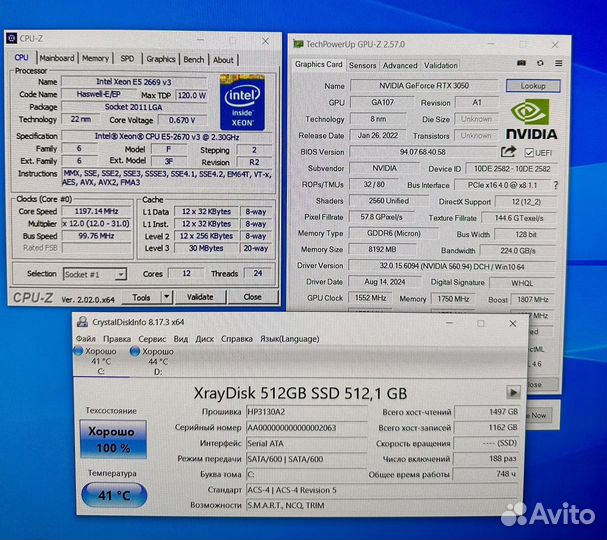Click the next disk arrow in CrystalDiskInfo
Image resolution: width=607 pixels, height=540 pixels.
pos(513,393)
